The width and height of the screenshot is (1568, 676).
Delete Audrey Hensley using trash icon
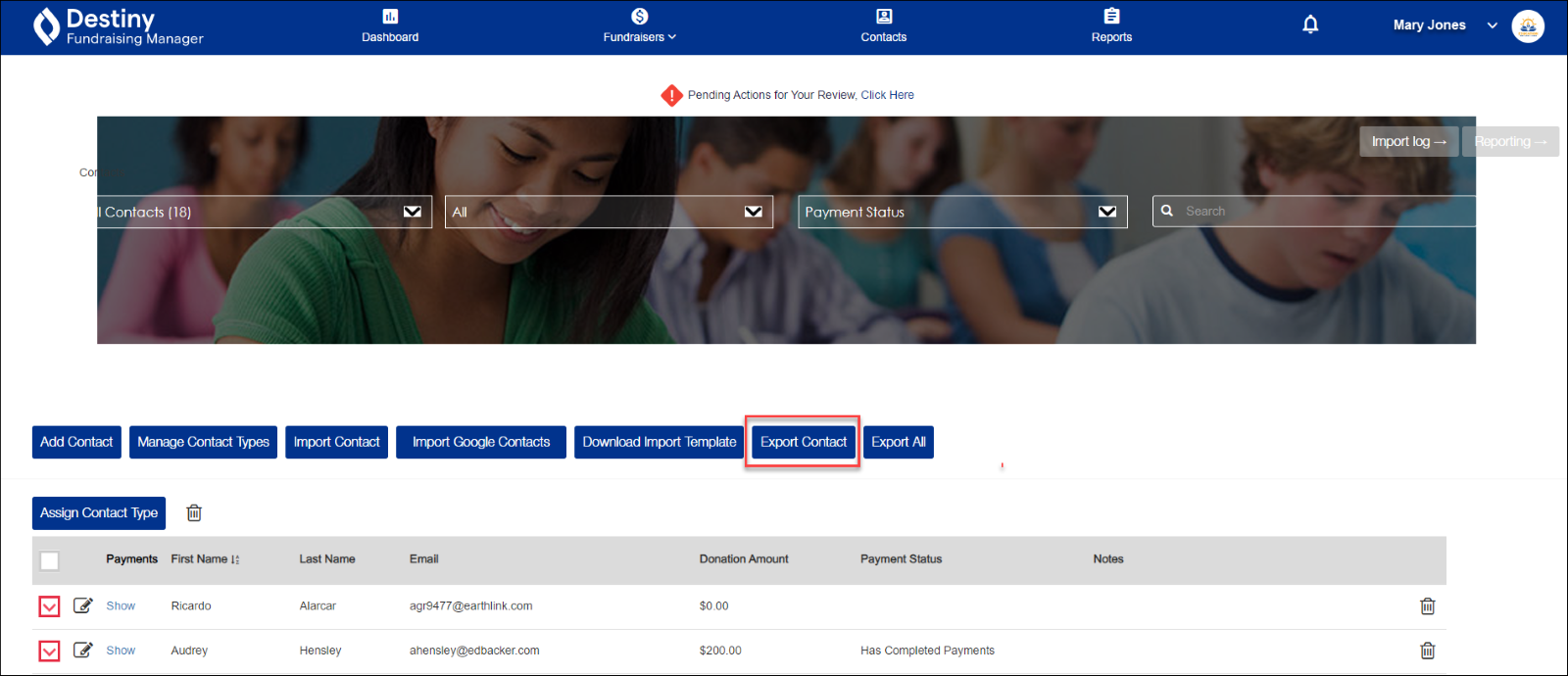pyautogui.click(x=1428, y=651)
